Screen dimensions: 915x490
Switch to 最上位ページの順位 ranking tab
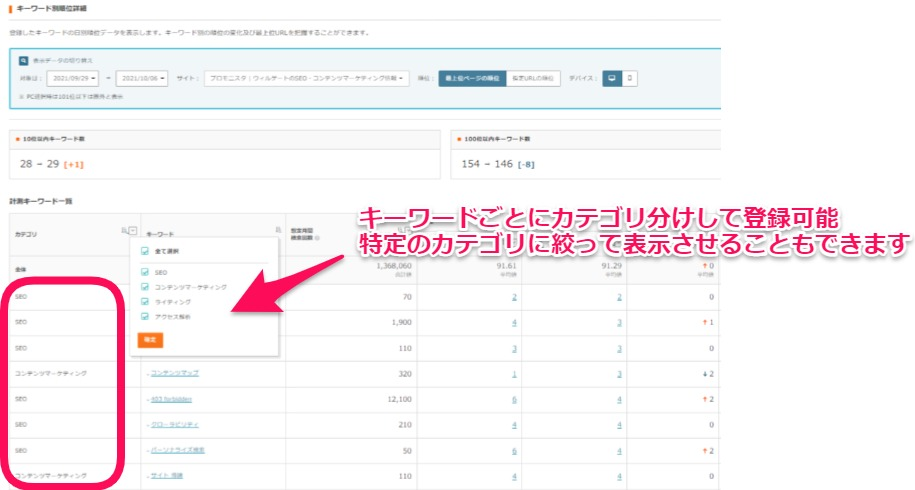click(x=472, y=78)
